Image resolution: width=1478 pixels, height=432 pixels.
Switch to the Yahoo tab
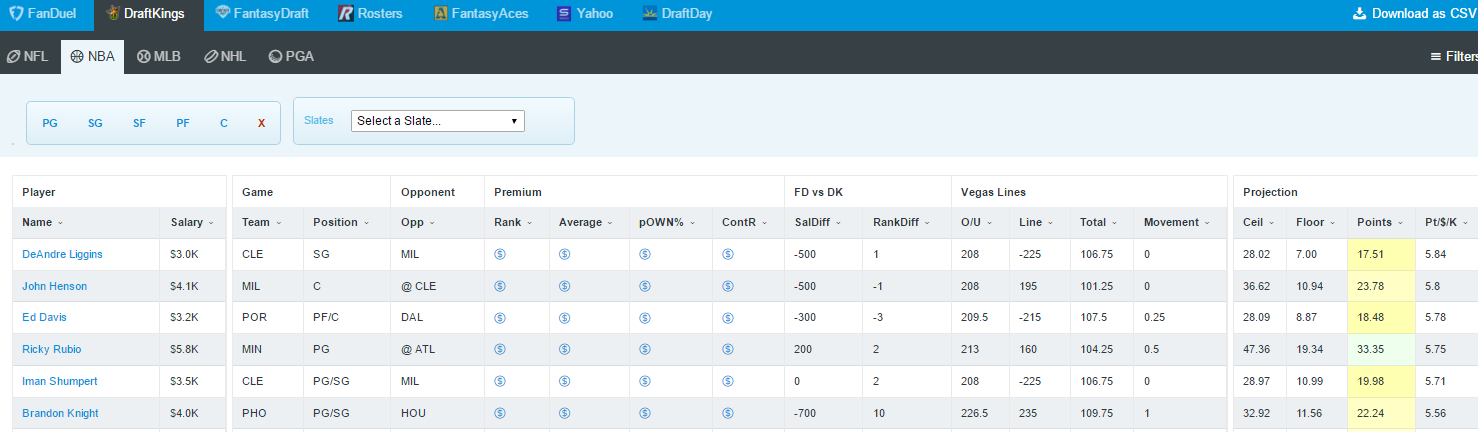coord(585,14)
